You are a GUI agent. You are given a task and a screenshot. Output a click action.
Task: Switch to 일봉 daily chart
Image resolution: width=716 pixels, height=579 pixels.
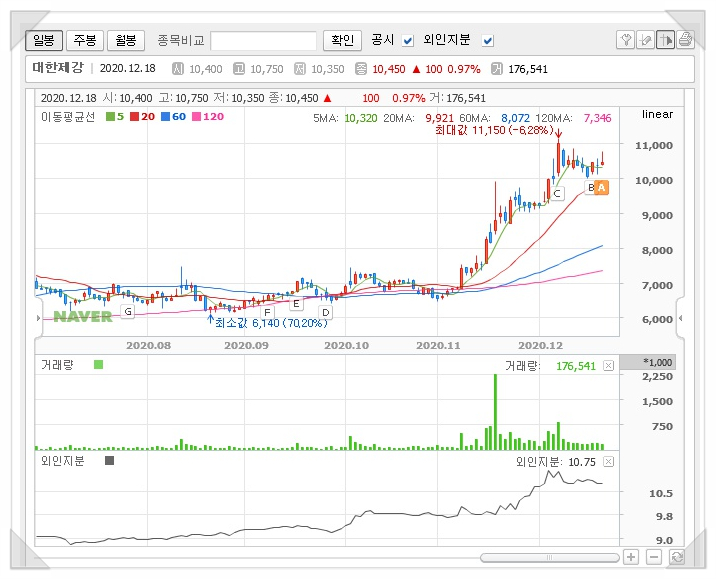coord(43,40)
